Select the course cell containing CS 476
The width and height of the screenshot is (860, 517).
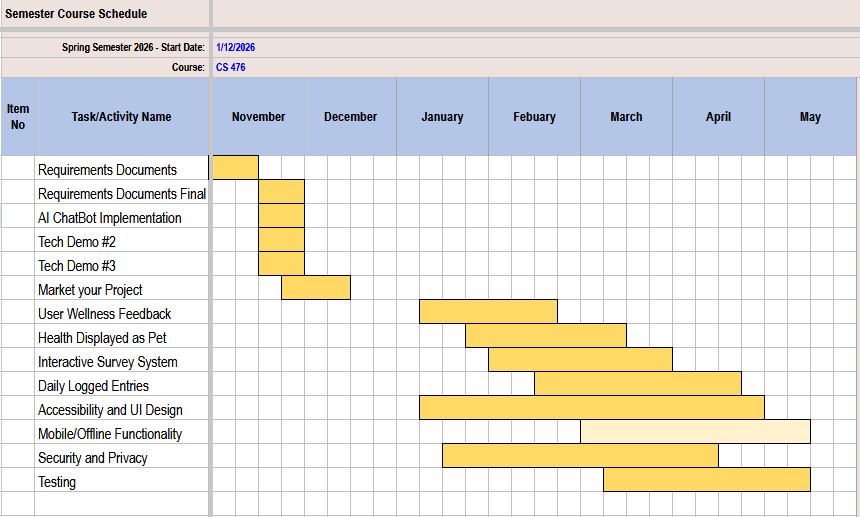pyautogui.click(x=231, y=67)
